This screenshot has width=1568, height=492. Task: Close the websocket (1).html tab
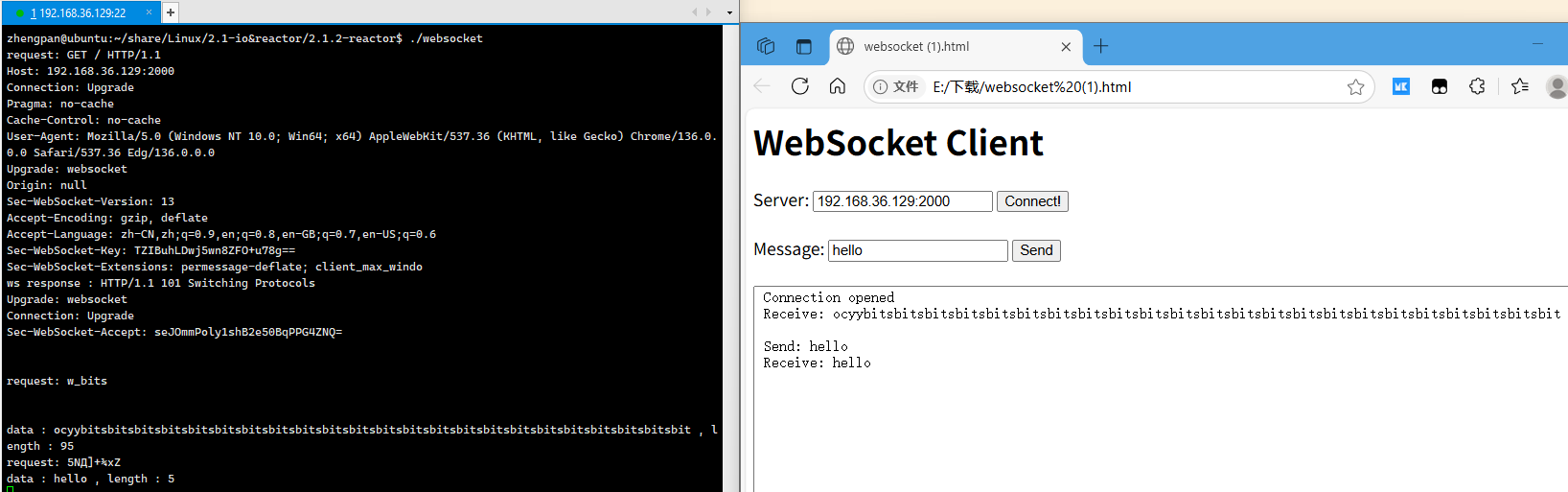coord(1066,46)
